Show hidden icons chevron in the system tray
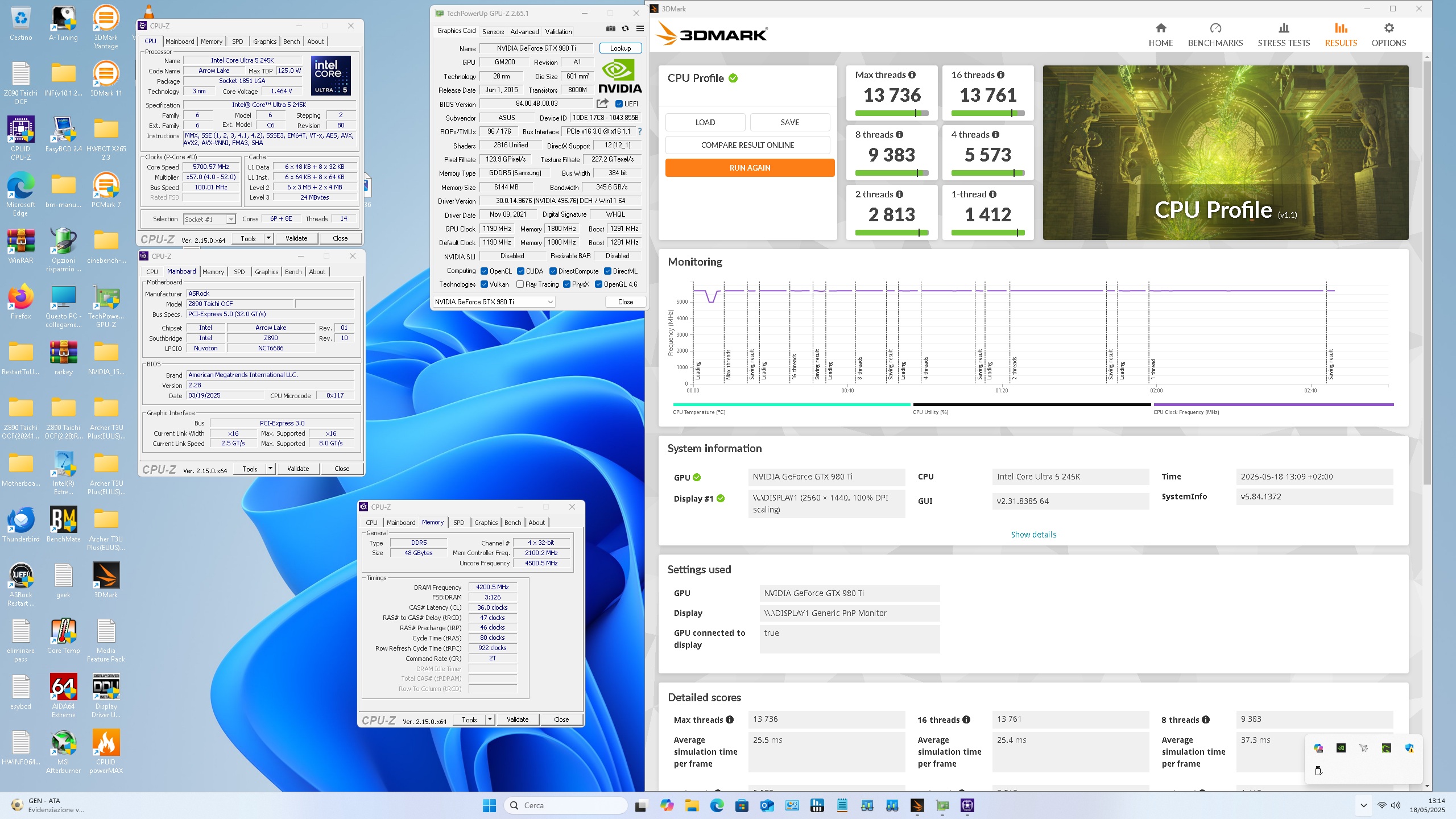1456x819 pixels. [x=1363, y=805]
